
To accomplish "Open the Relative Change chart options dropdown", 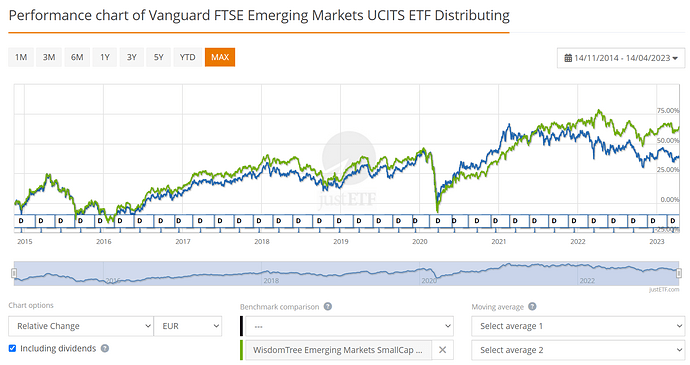I will [81, 326].
